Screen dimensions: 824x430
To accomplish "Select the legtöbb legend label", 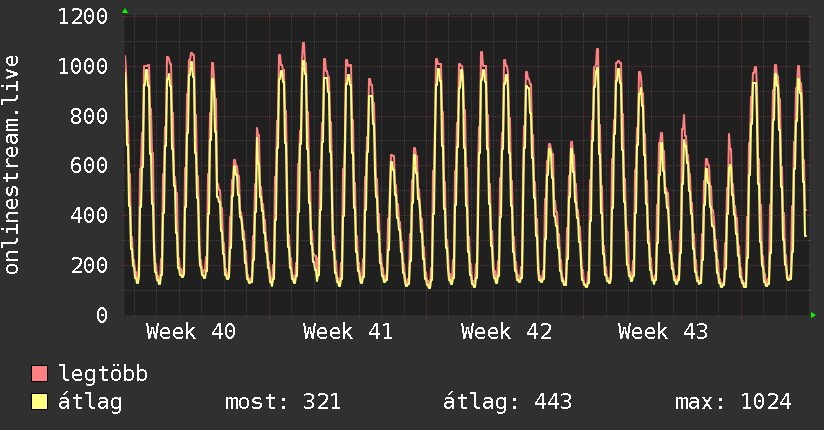I will pyautogui.click(x=103, y=374).
